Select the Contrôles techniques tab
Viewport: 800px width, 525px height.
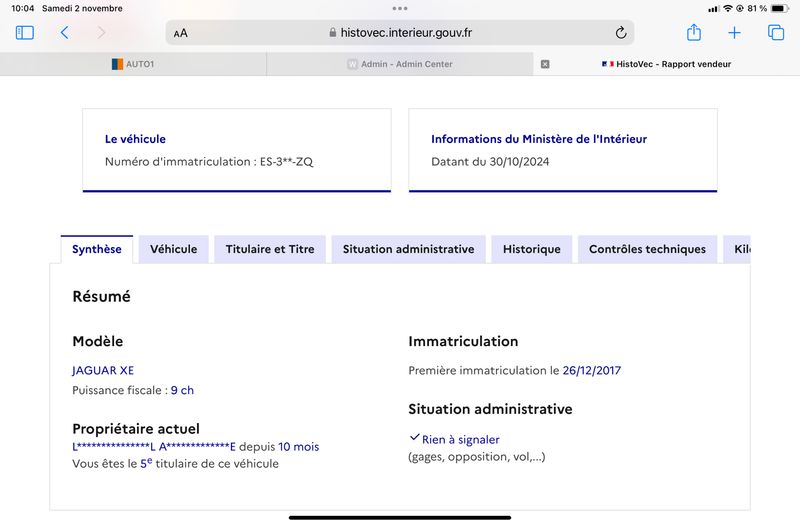pyautogui.click(x=647, y=249)
